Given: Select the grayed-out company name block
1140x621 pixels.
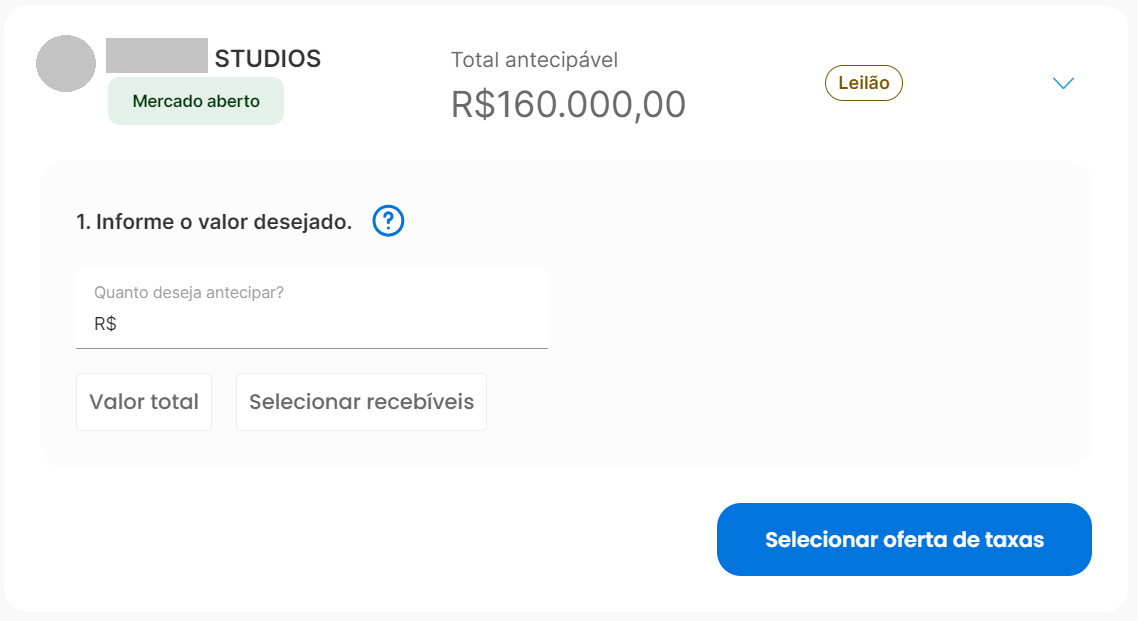Looking at the screenshot, I should pos(157,55).
